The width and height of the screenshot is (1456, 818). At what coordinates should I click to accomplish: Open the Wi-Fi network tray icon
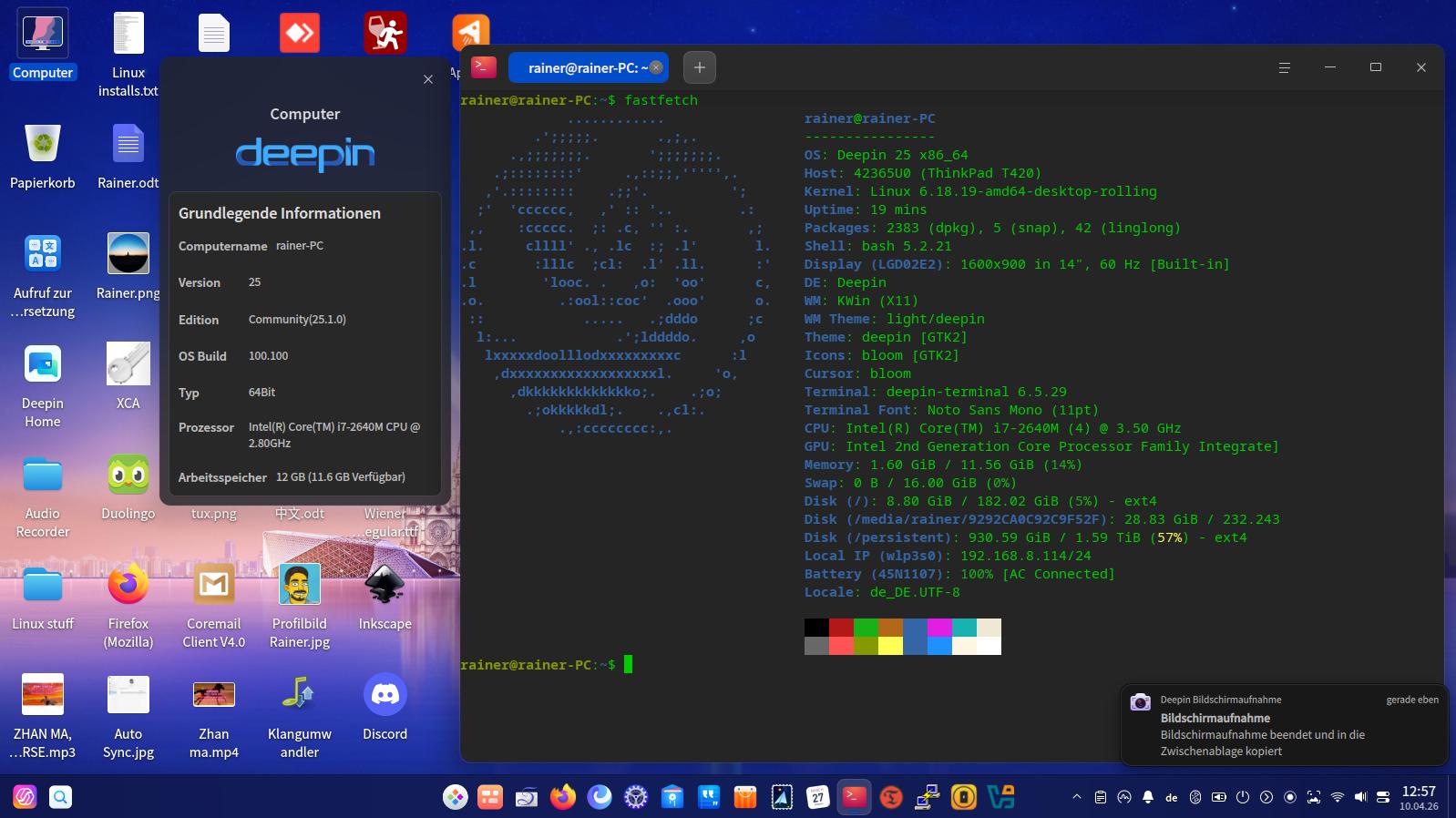1338,797
